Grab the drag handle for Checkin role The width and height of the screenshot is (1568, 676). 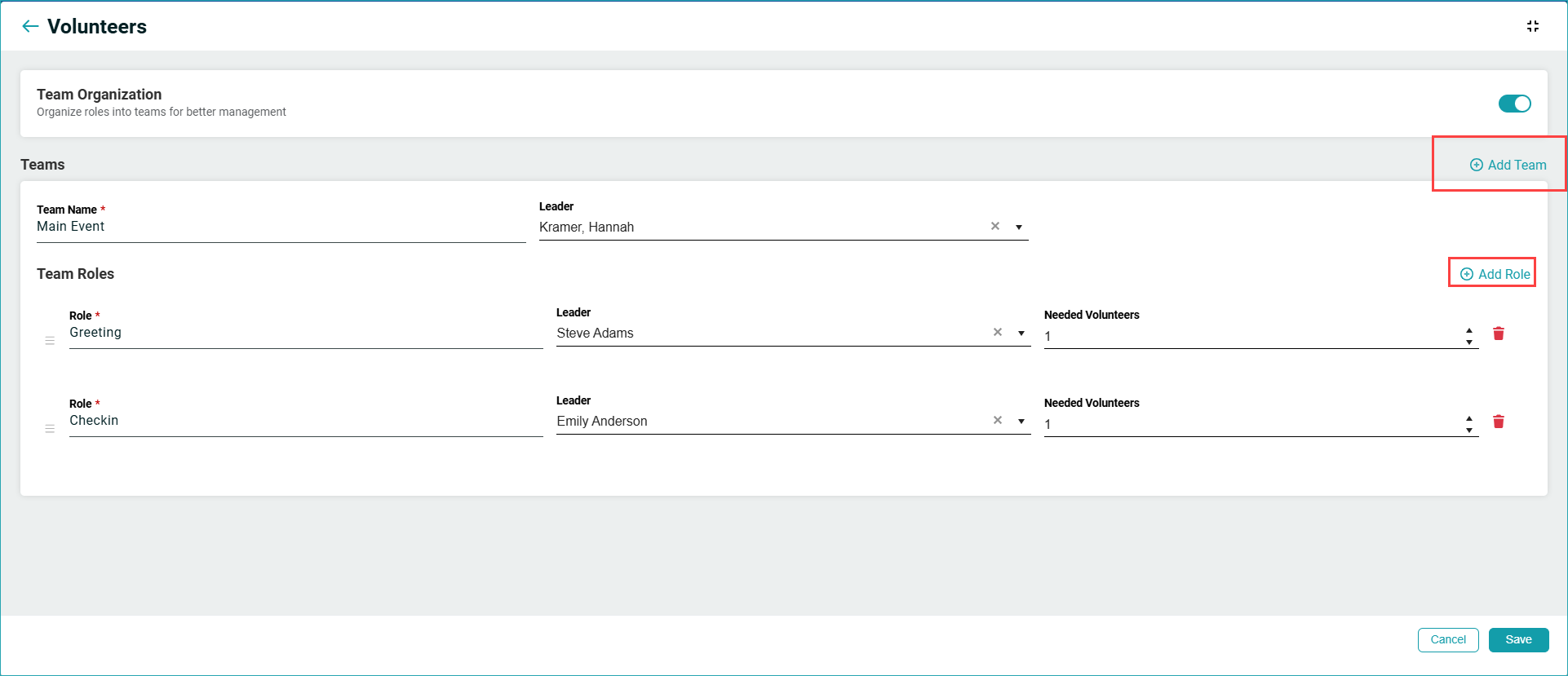click(x=50, y=429)
